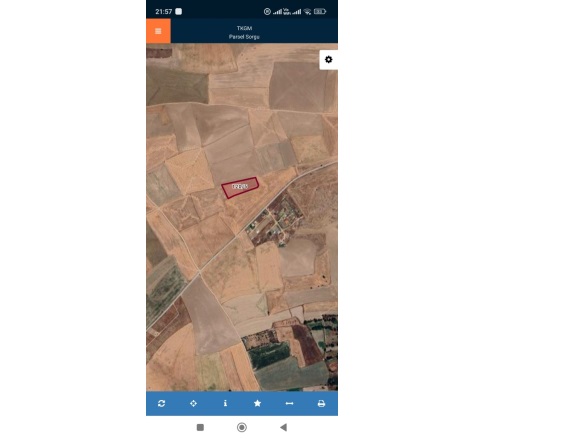Tap the circled R status icon
Image resolution: width=585 pixels, height=439 pixels.
(267, 12)
